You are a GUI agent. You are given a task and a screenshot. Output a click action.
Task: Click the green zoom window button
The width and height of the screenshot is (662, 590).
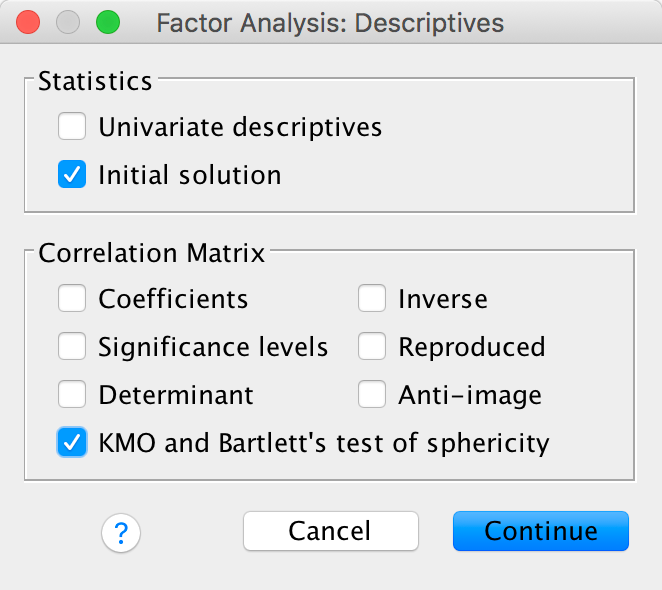pos(106,22)
